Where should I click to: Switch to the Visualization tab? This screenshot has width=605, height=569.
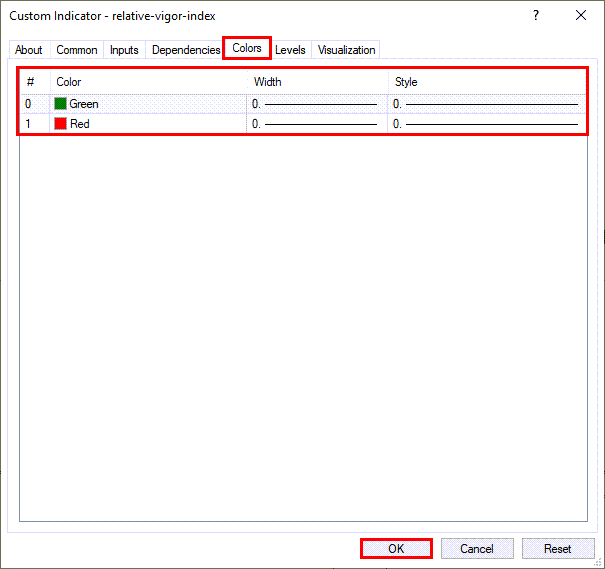(346, 50)
